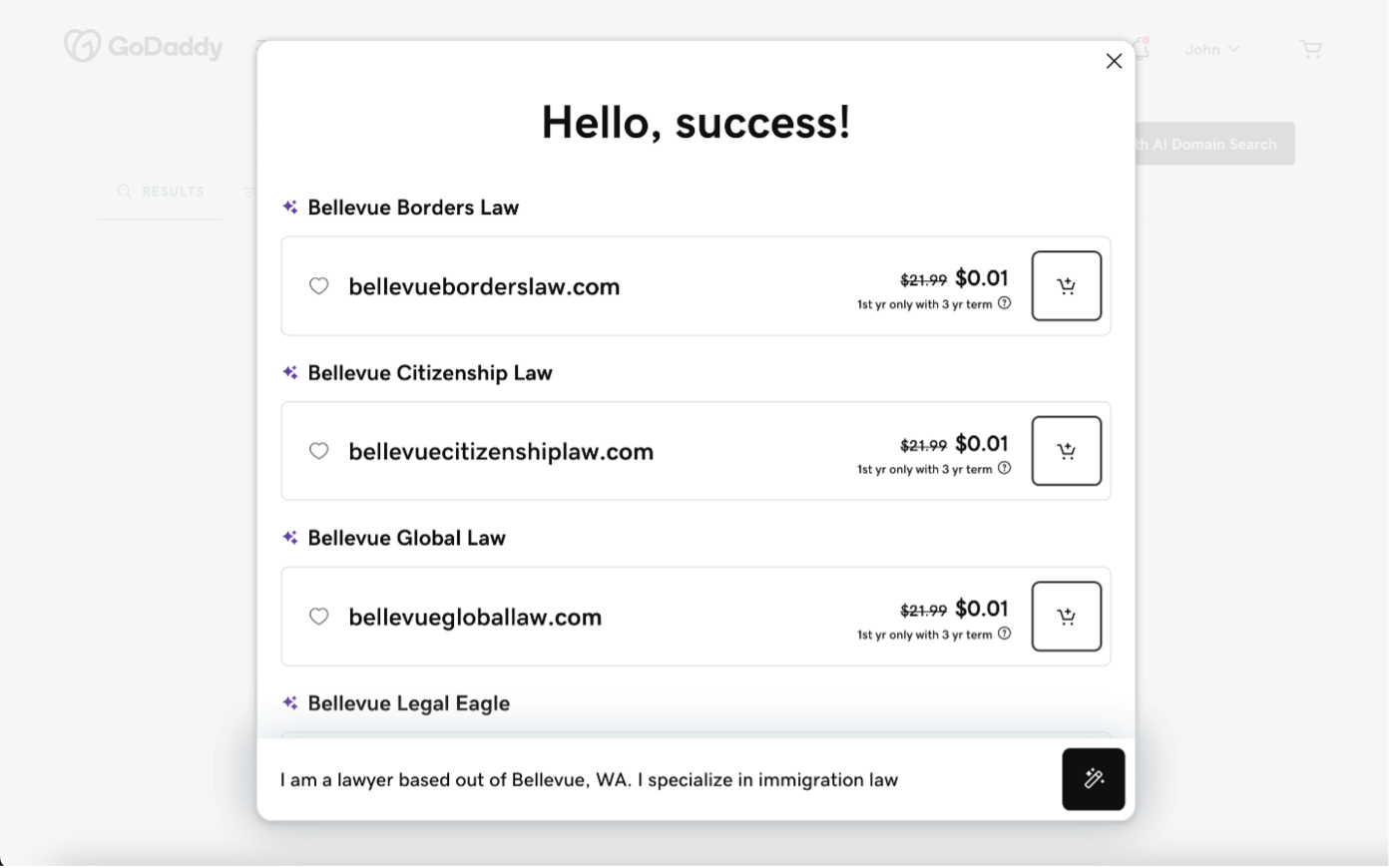Add bellevuegloballaw.com to cart

[x=1066, y=617]
